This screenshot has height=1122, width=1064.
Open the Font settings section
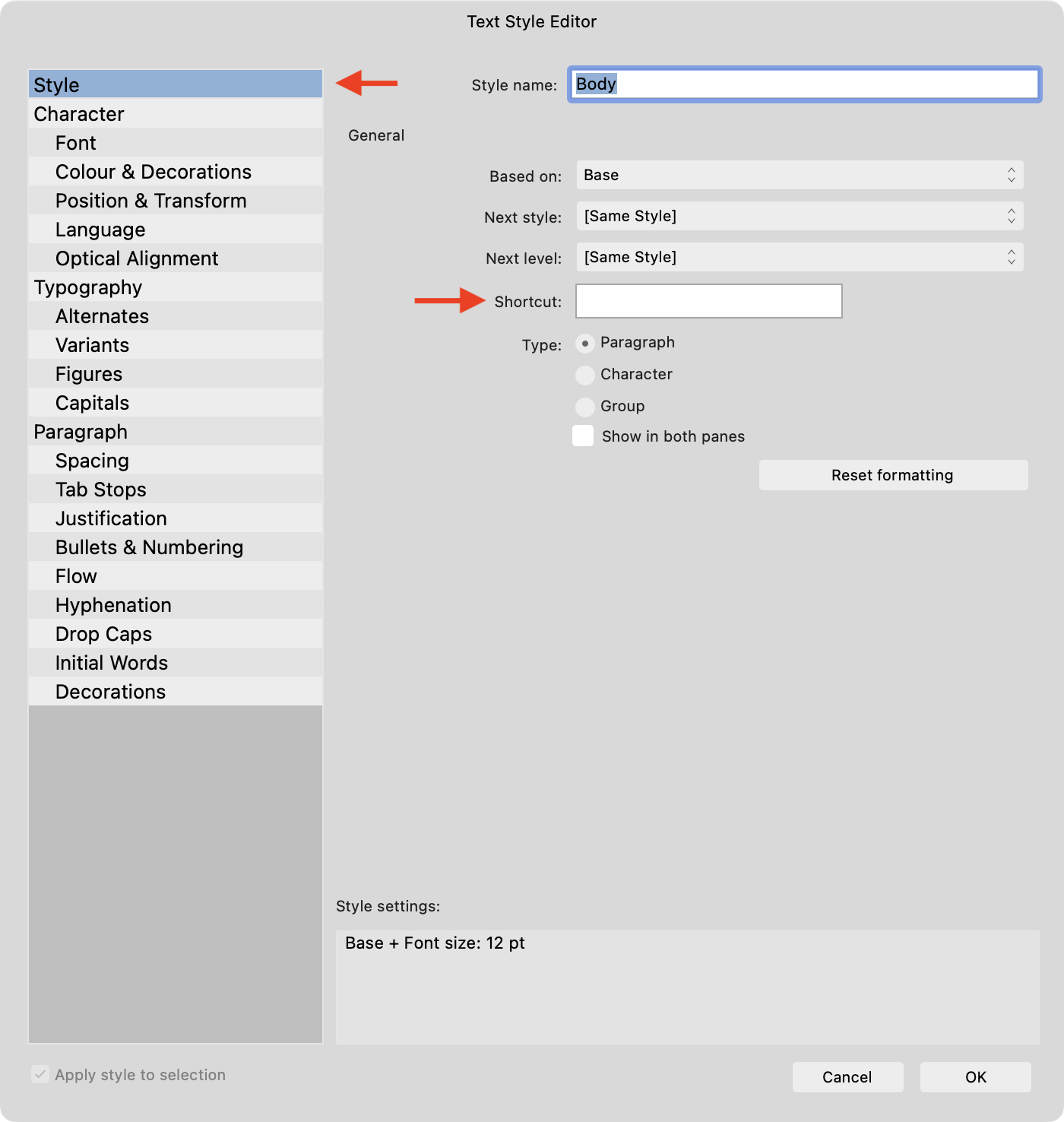[x=75, y=142]
